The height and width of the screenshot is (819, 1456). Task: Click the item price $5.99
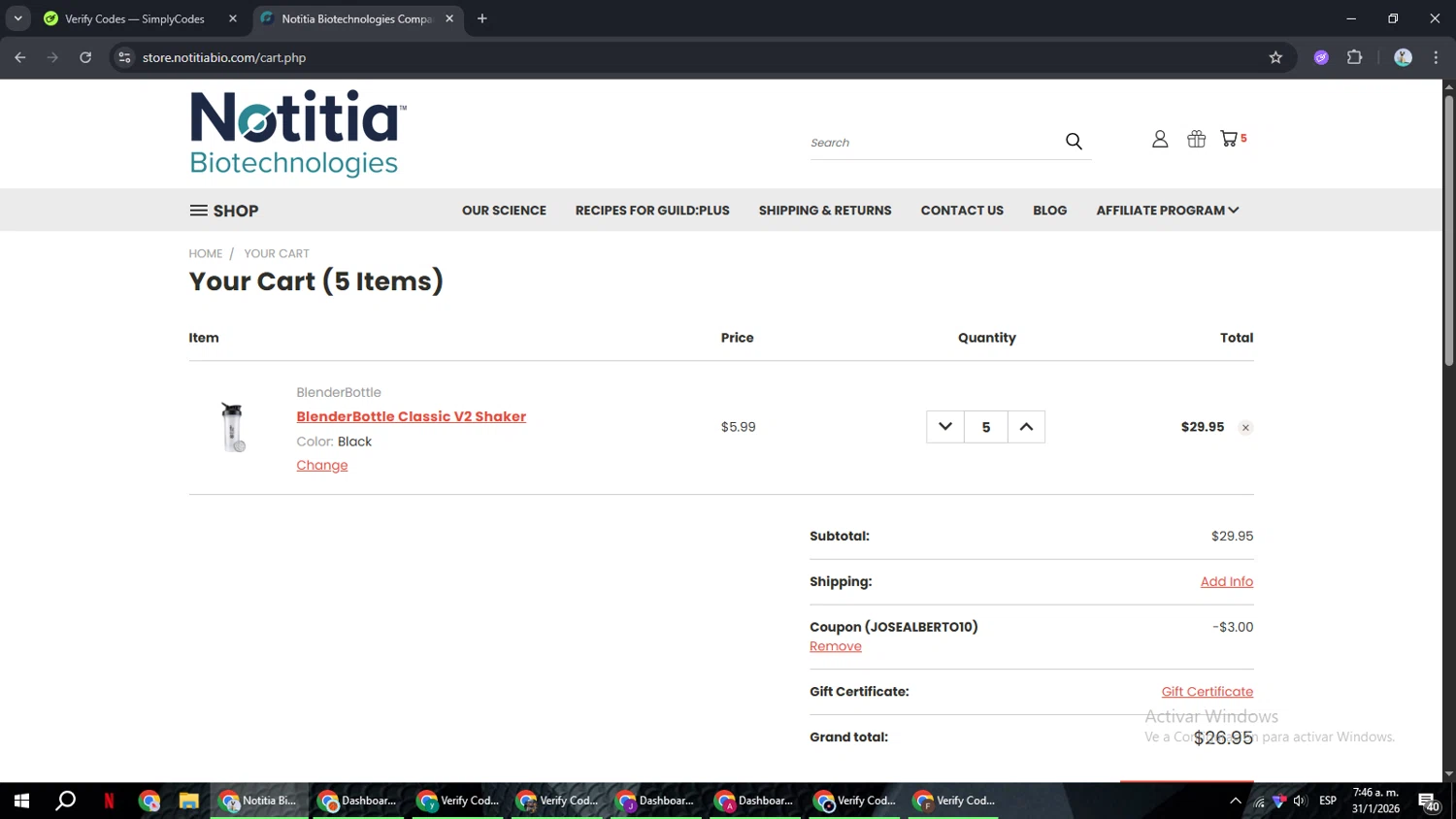coord(738,427)
